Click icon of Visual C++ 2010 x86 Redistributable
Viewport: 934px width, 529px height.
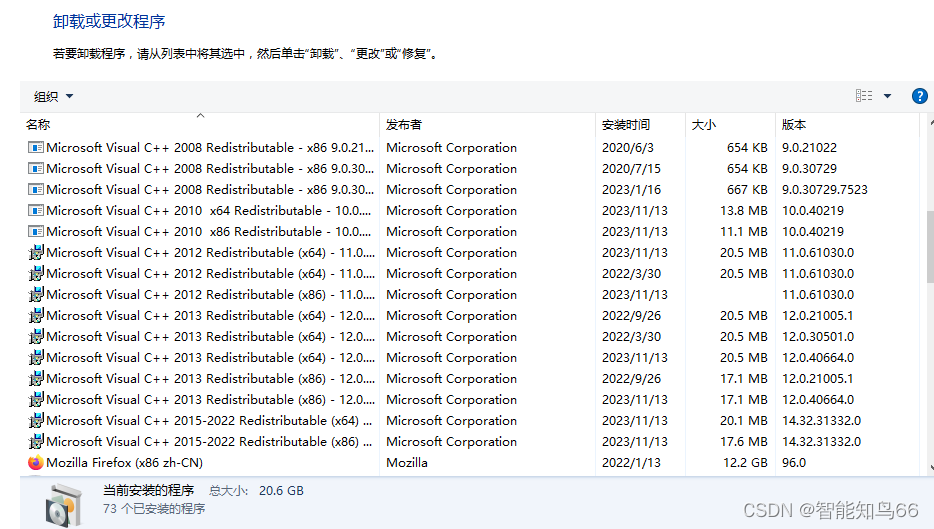coord(36,231)
